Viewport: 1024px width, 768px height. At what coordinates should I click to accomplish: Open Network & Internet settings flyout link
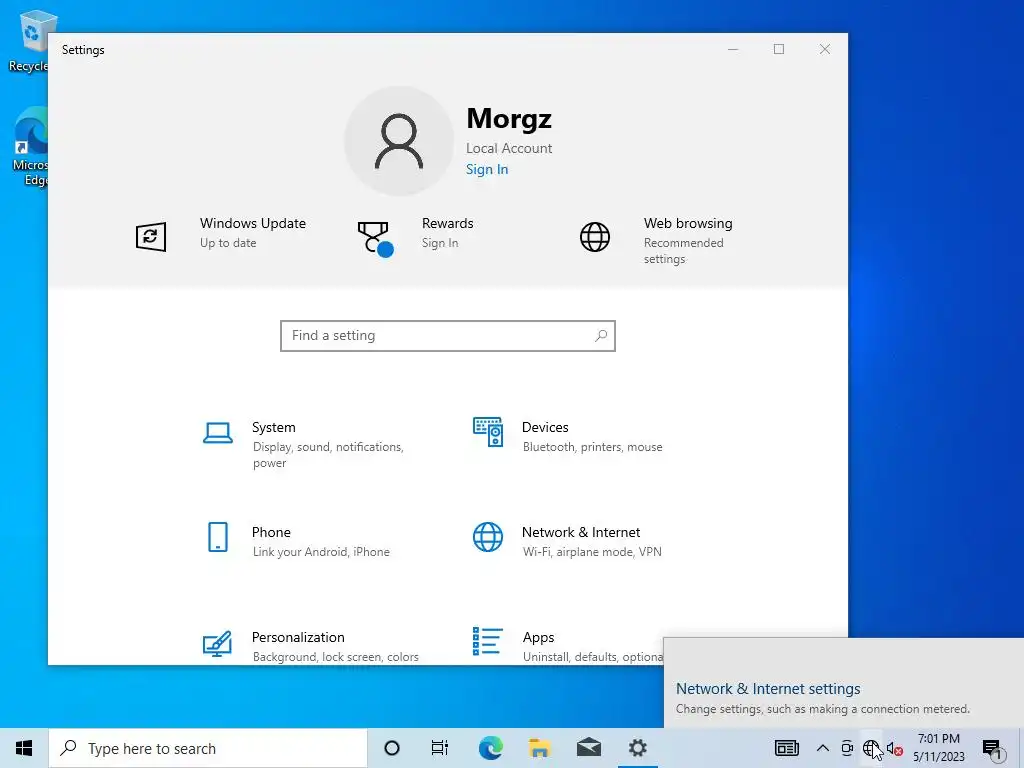768,688
